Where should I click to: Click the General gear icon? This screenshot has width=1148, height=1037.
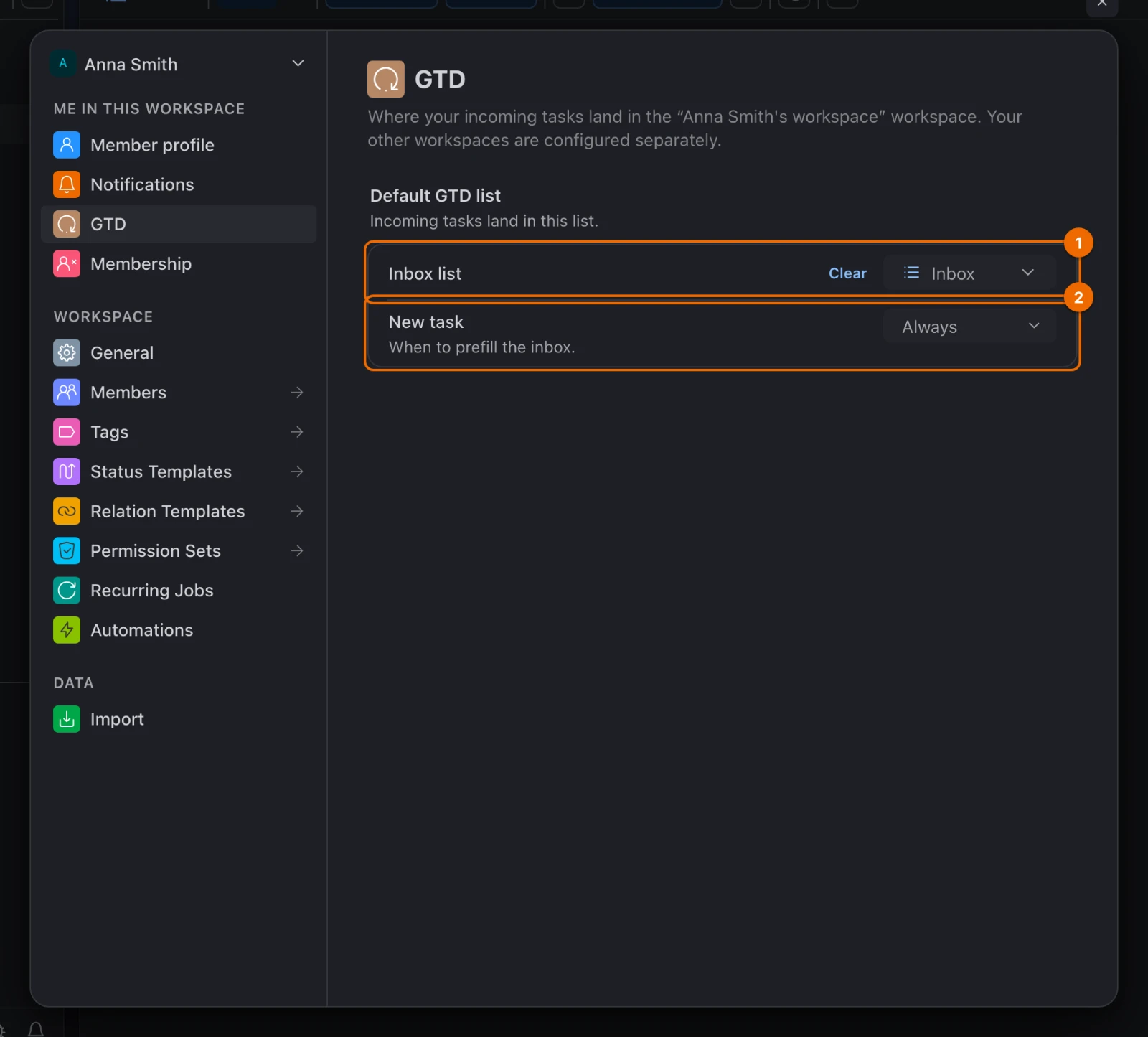pyautogui.click(x=67, y=352)
